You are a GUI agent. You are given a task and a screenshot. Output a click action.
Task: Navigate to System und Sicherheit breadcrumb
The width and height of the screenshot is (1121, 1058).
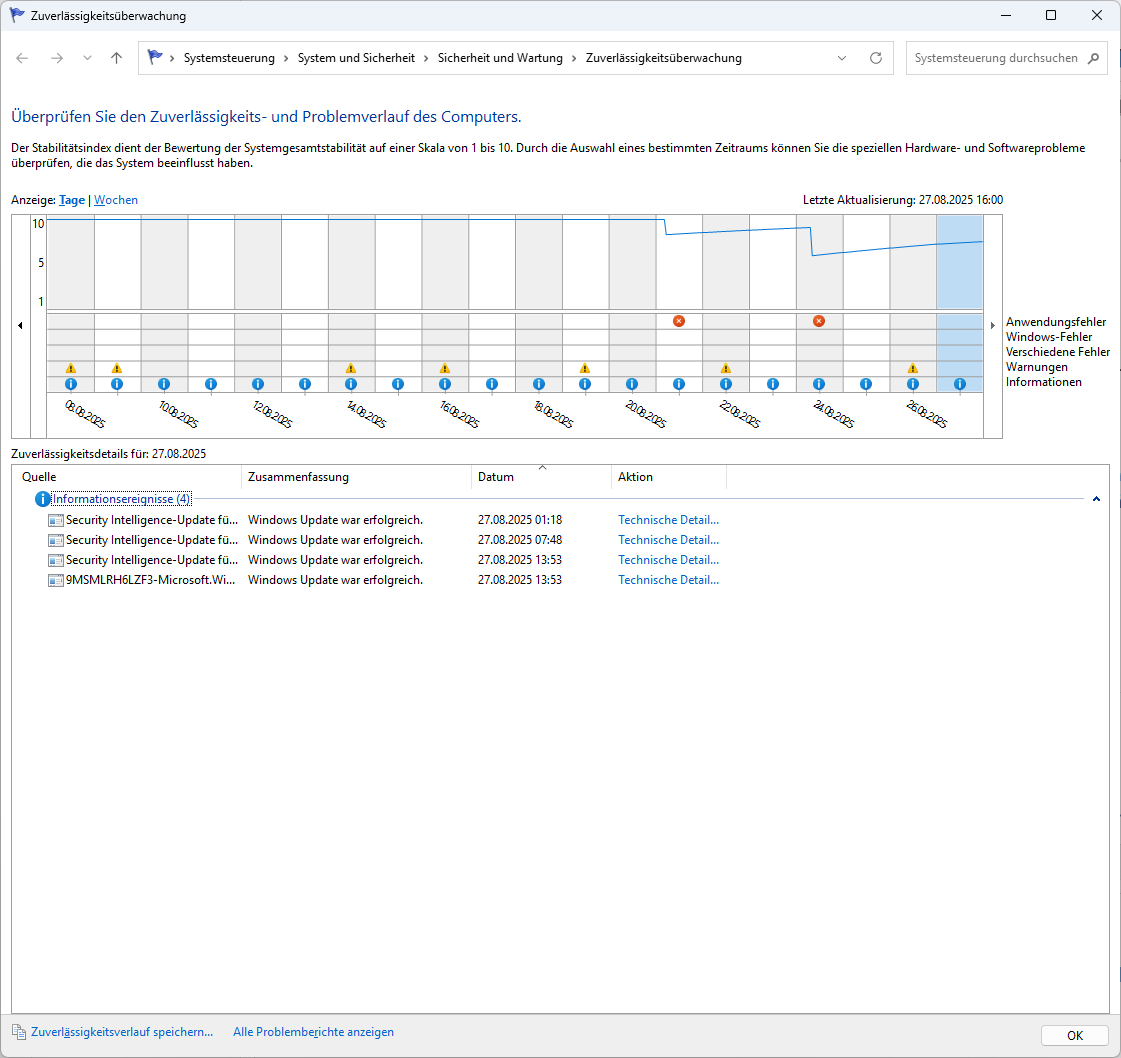[356, 58]
